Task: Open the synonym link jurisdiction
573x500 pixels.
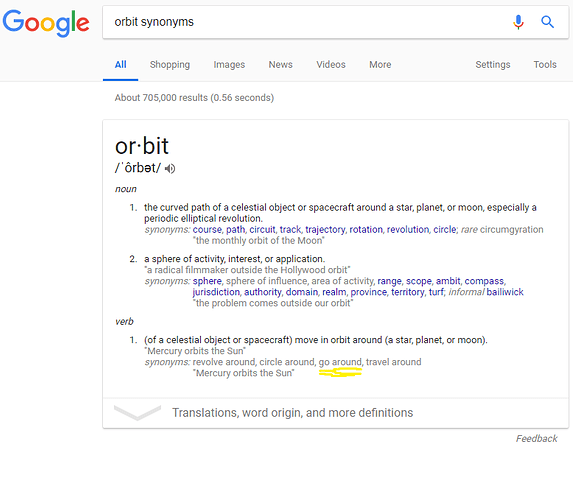Action: coord(216,292)
